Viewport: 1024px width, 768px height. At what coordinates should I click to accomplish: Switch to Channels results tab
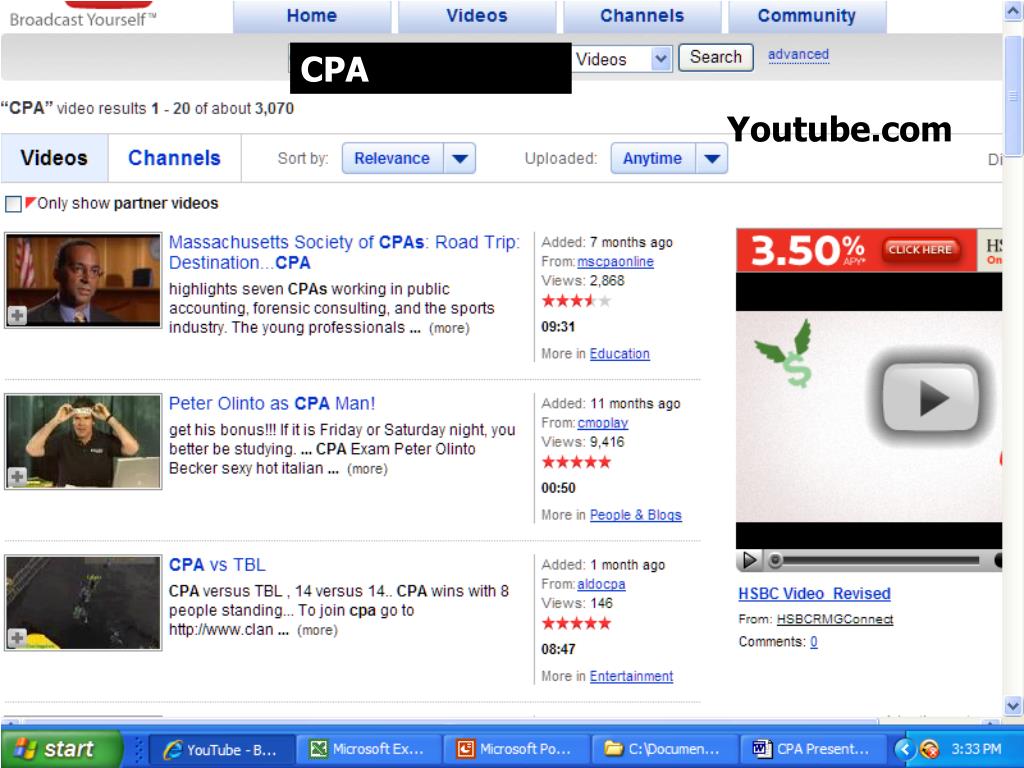[x=174, y=158]
